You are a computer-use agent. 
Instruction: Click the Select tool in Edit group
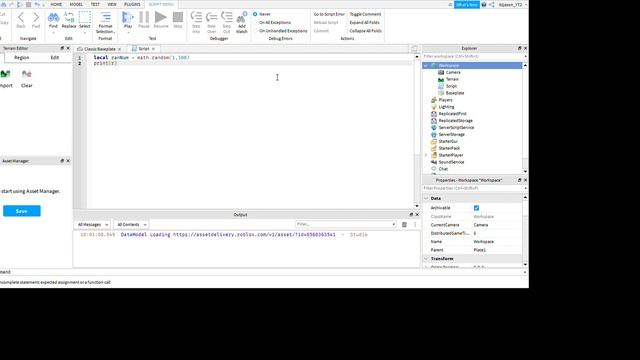[x=84, y=20]
